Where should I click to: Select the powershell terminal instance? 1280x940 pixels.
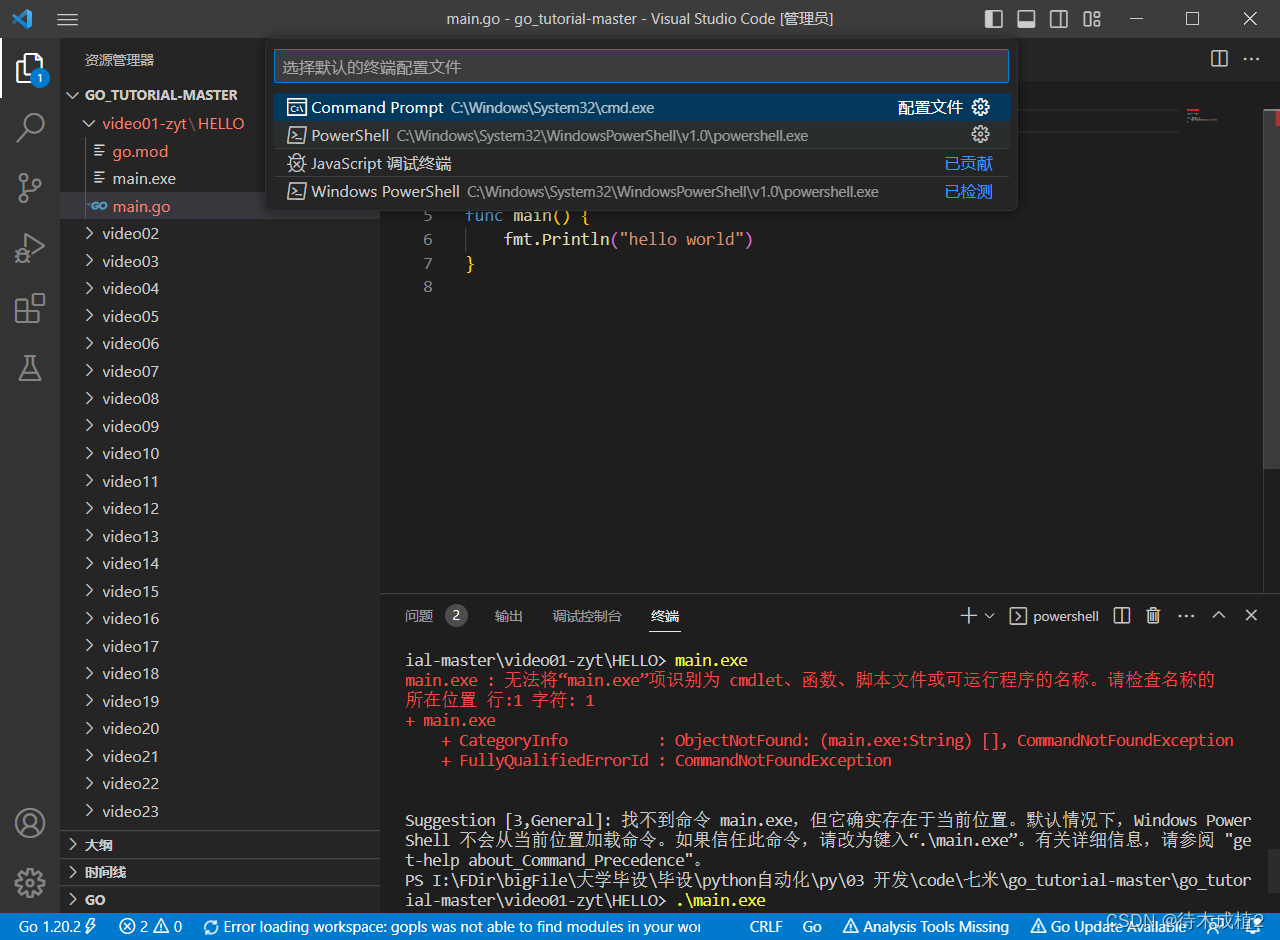coord(1054,616)
